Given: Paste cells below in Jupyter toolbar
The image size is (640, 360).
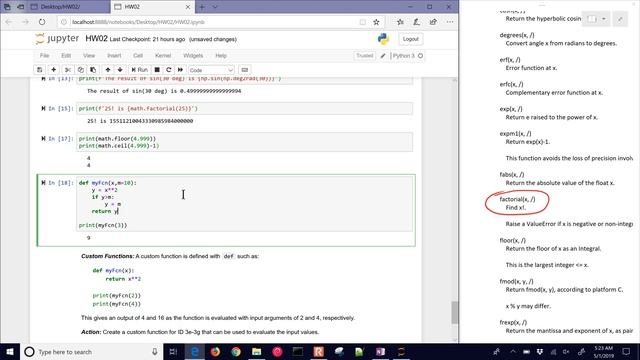Looking at the screenshot, I should [93, 70].
